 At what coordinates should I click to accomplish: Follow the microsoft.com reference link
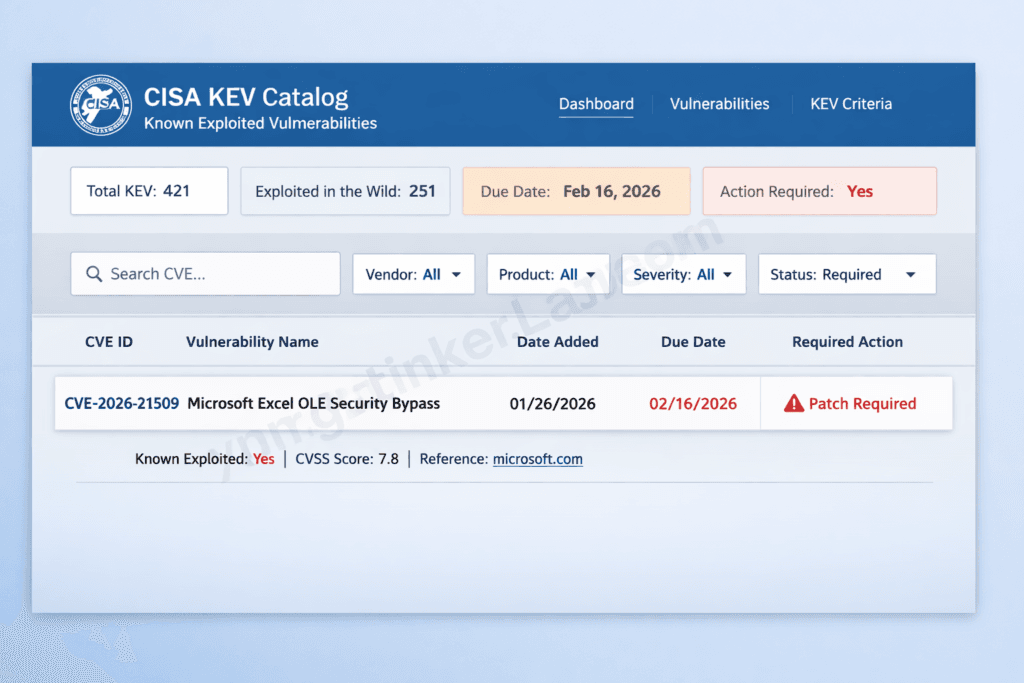(537, 459)
